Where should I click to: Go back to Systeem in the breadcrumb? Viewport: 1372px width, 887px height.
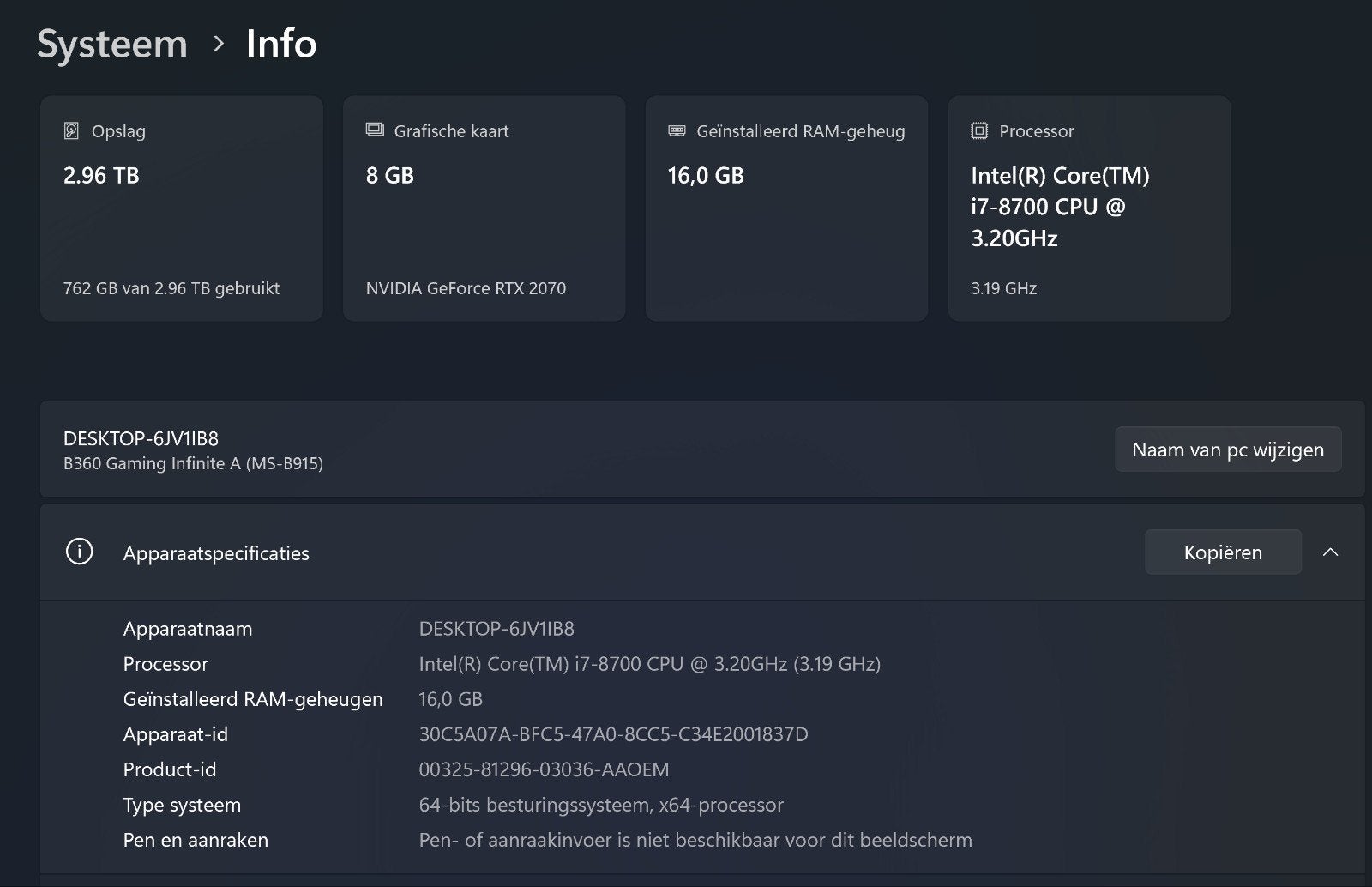click(112, 44)
